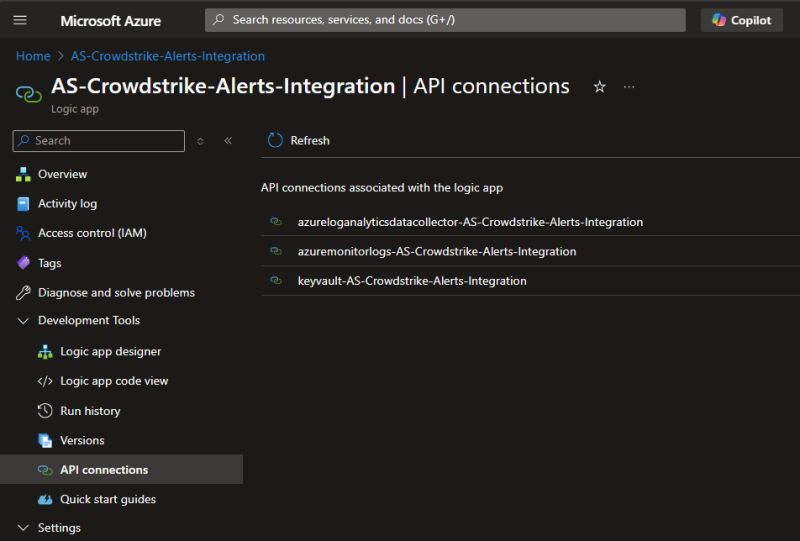Click the search magnifier in top bar

point(219,20)
